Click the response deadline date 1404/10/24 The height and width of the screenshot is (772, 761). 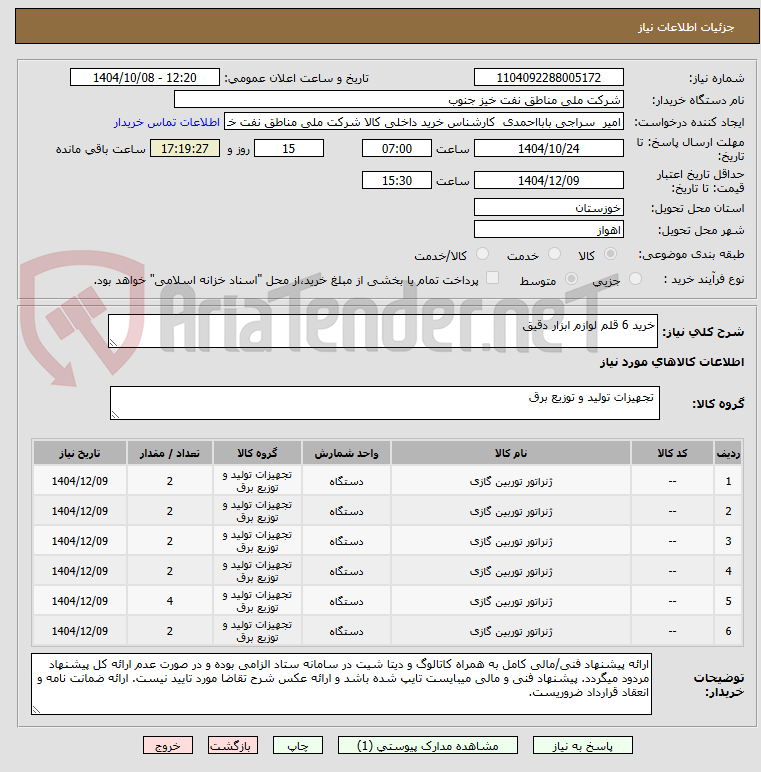[x=548, y=149]
